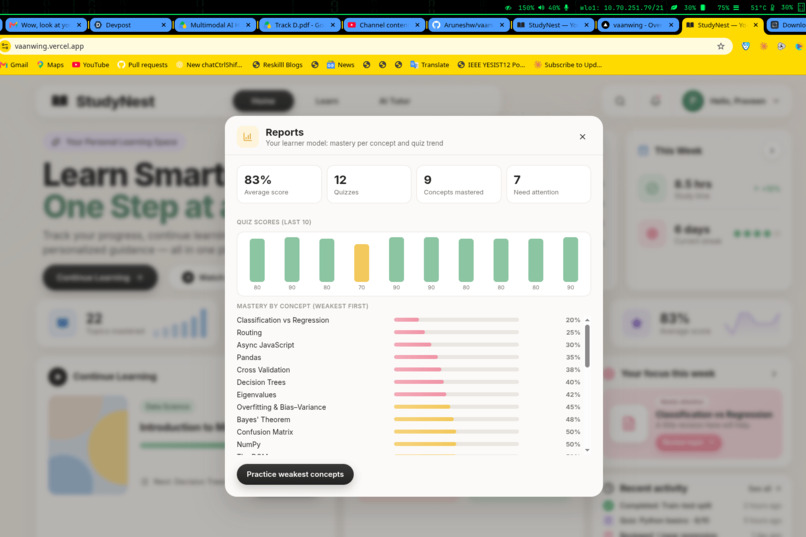This screenshot has width=806, height=537.
Task: Open the IEEE YESIST12 bookmark
Action: coord(491,65)
